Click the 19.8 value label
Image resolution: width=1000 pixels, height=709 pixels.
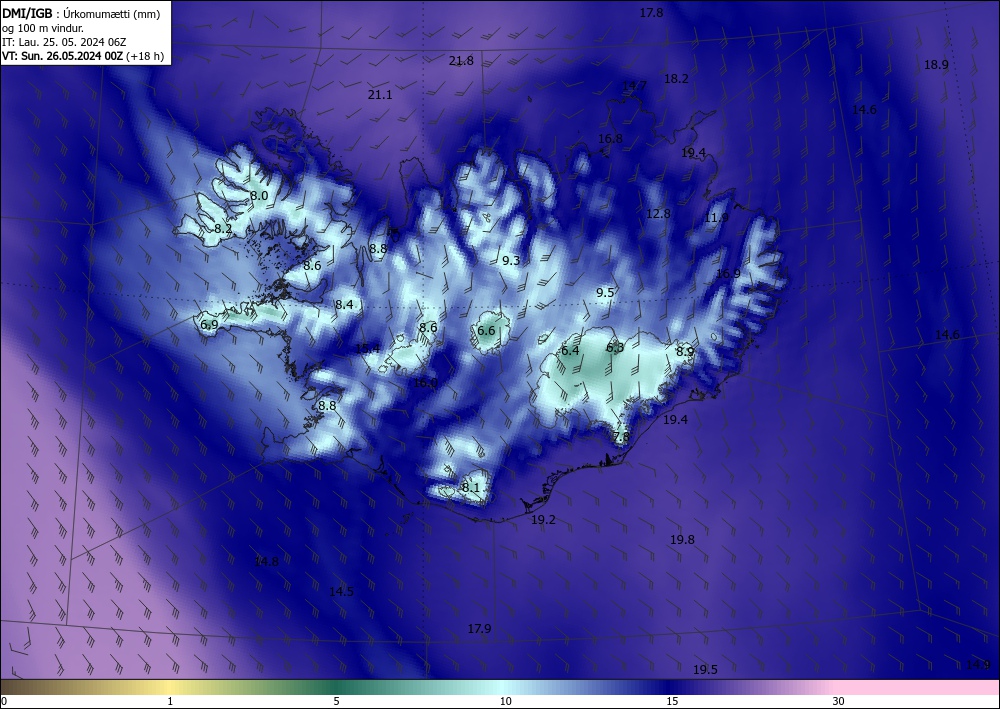[682, 539]
